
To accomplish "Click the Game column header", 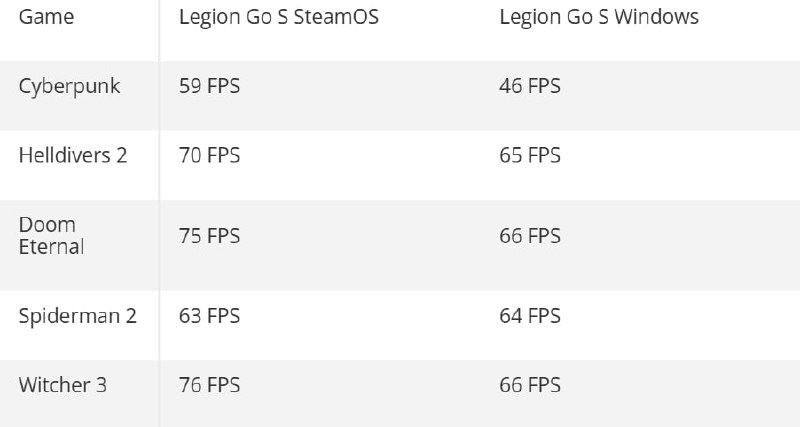I will click(46, 17).
